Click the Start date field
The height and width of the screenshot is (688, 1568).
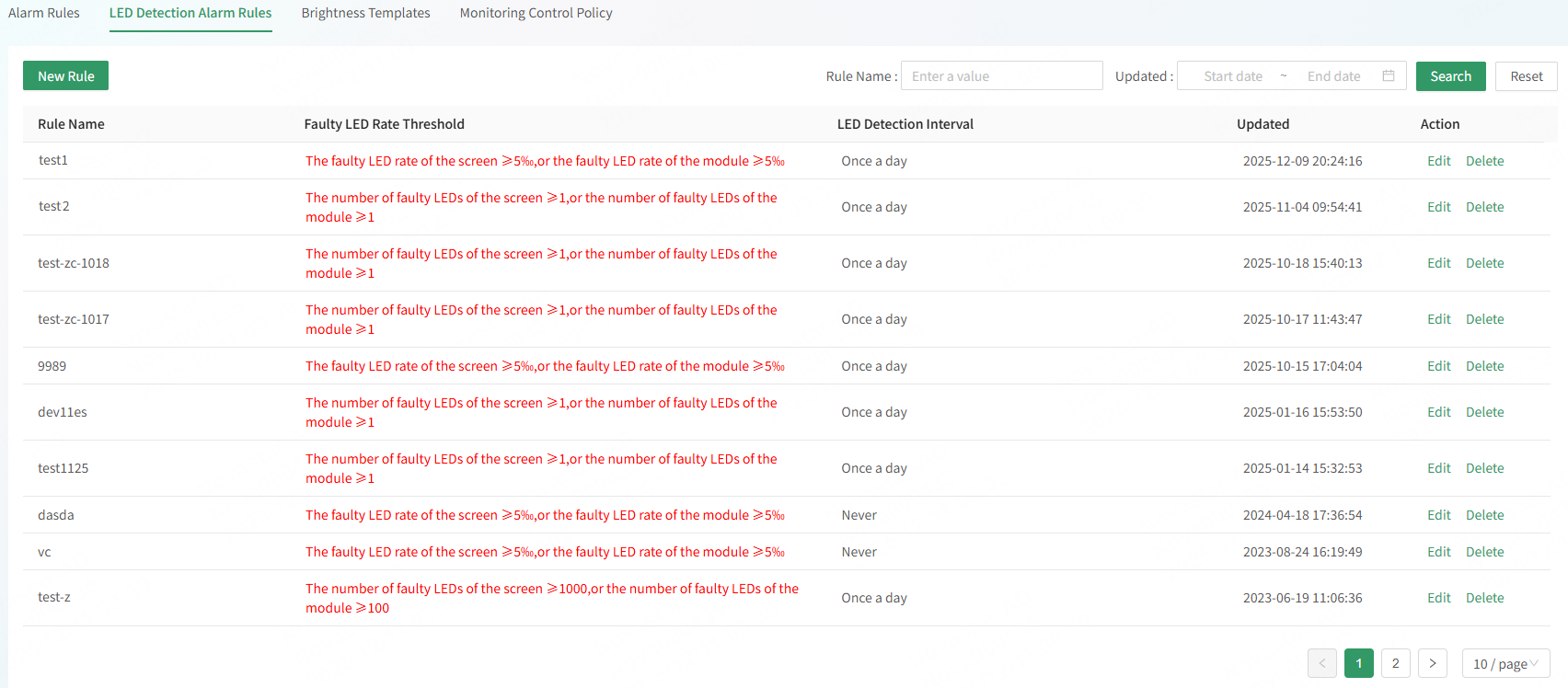(x=1232, y=76)
